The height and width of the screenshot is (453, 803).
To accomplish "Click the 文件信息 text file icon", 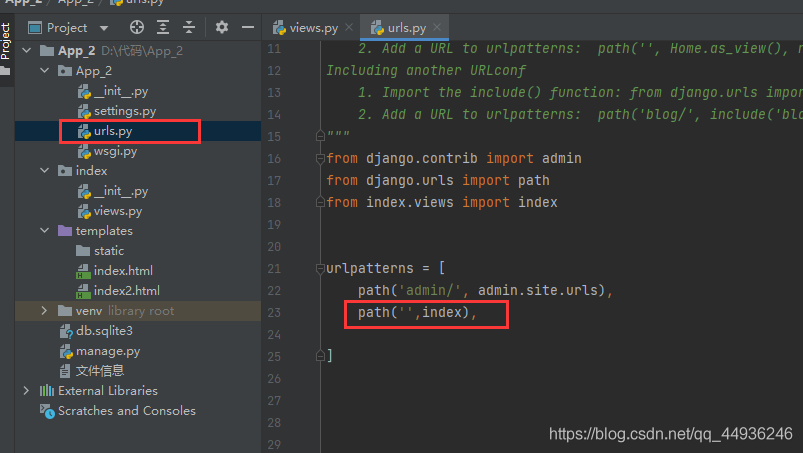I will click(x=65, y=371).
